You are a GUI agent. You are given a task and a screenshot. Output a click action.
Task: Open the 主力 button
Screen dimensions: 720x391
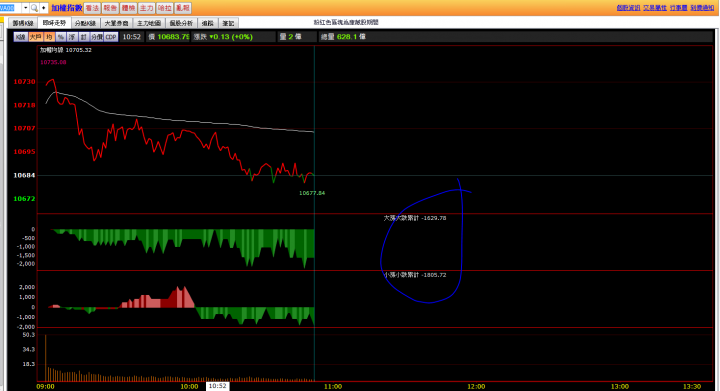tap(146, 8)
